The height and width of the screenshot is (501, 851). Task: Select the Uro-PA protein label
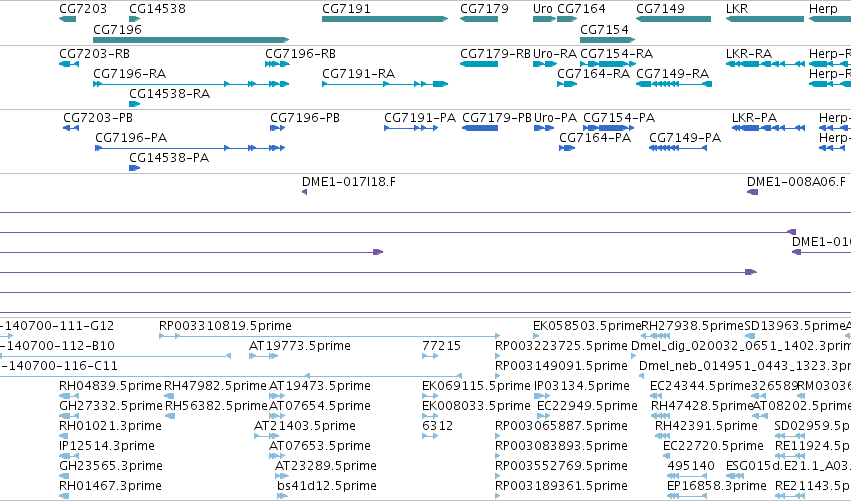coord(556,118)
